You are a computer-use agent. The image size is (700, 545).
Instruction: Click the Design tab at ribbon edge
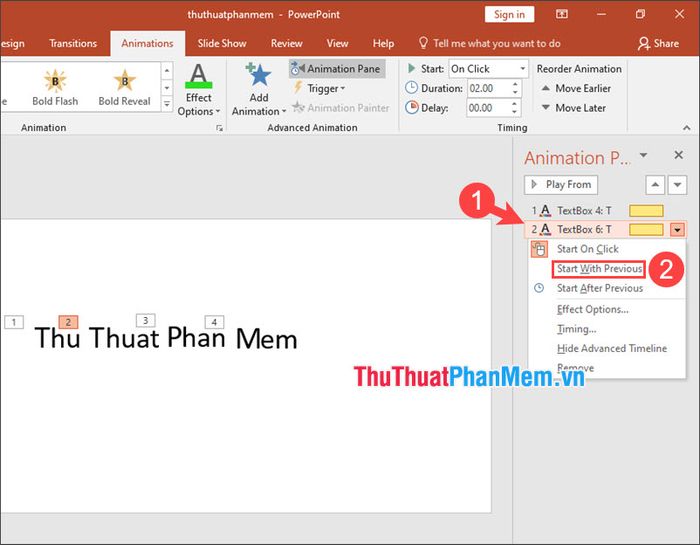tap(12, 43)
